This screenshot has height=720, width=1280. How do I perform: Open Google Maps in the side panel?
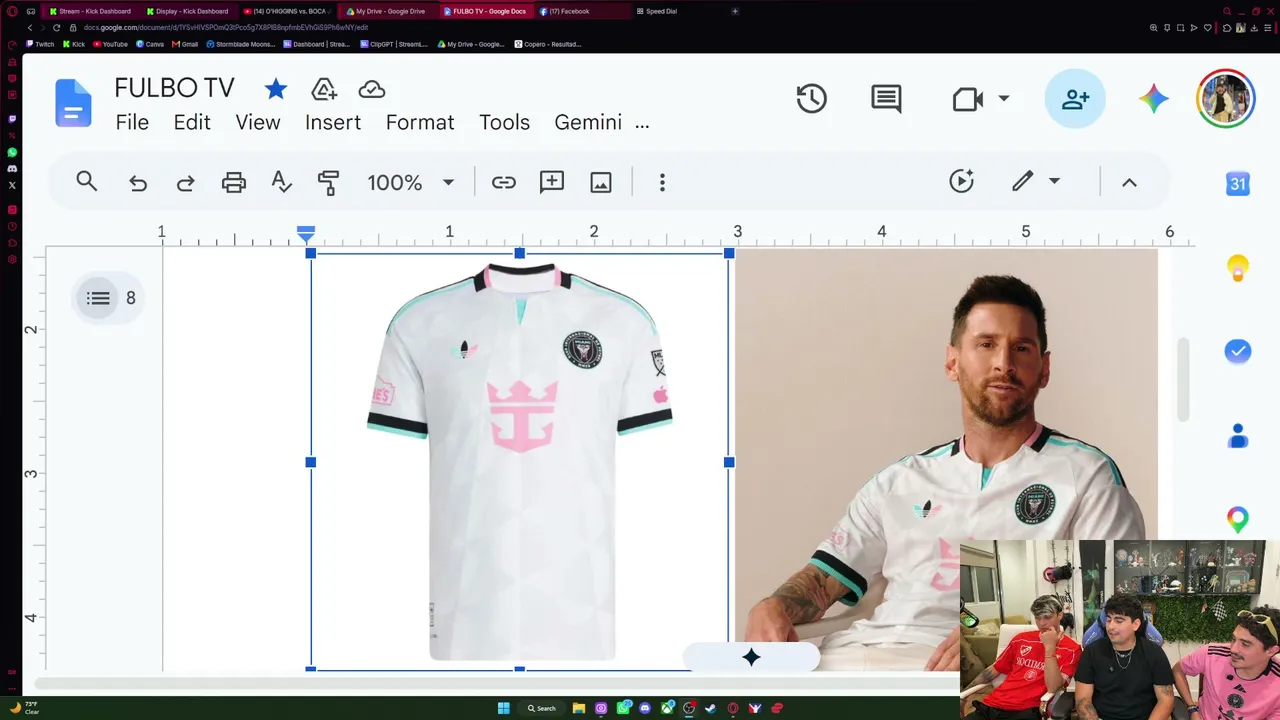(x=1238, y=520)
